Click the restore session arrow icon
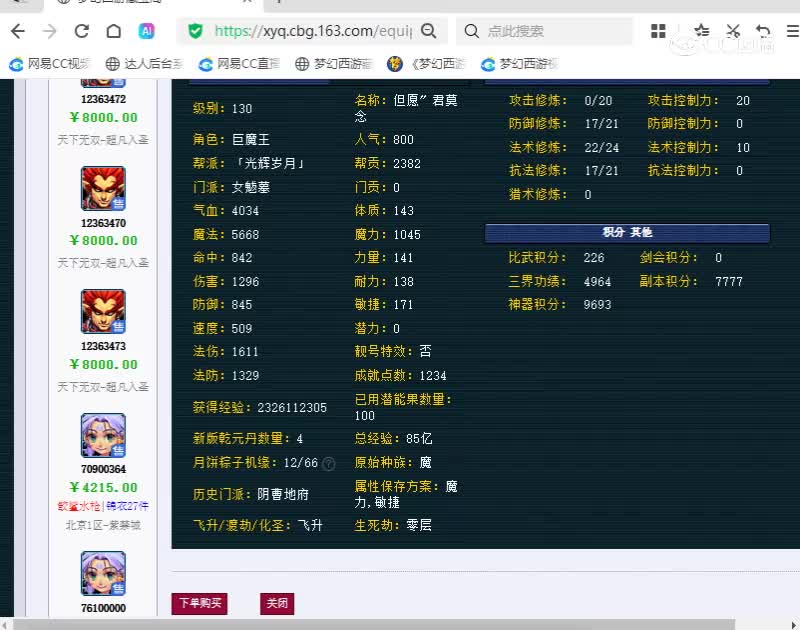The width and height of the screenshot is (800, 630). [x=764, y=31]
